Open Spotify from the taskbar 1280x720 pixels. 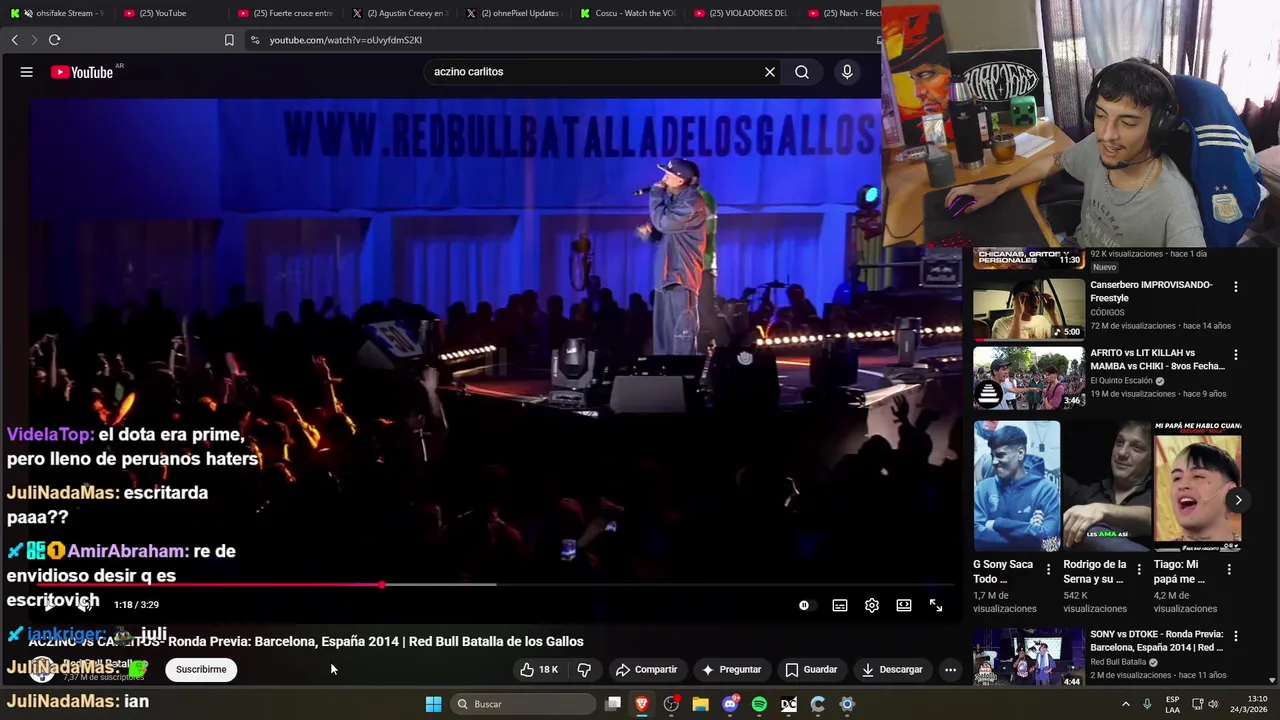tap(759, 704)
